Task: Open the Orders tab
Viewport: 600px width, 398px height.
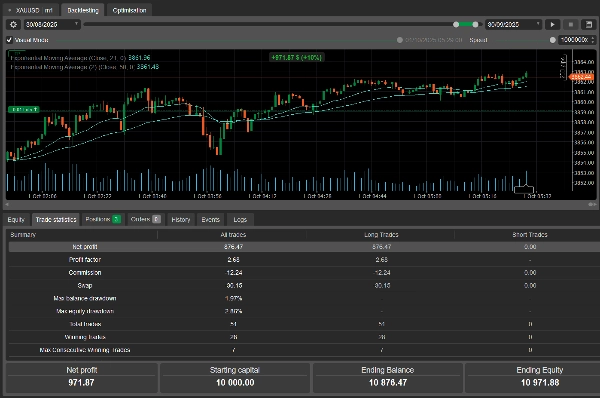Action: click(x=146, y=219)
